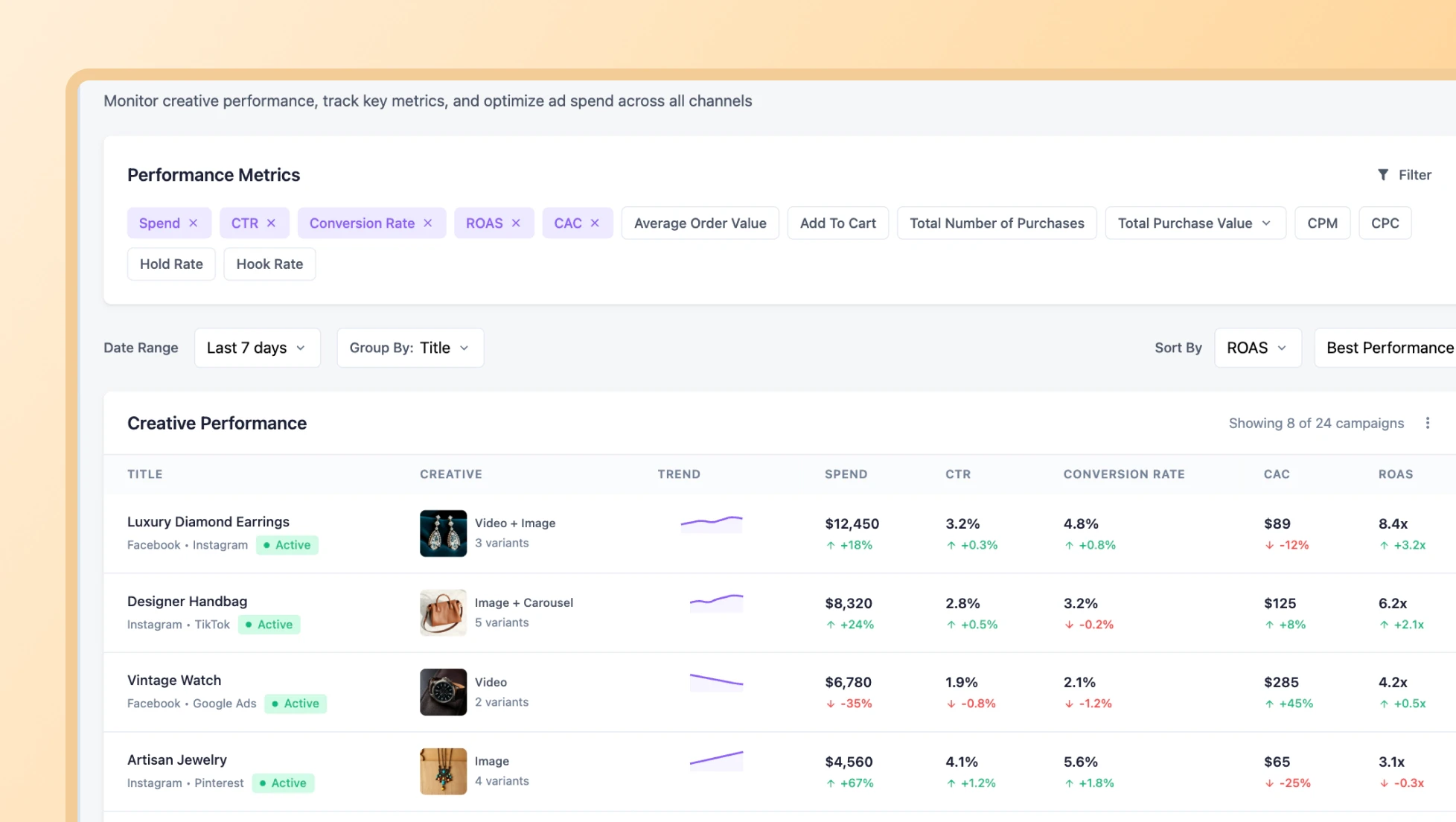Click the -35% spend change for Vintage Watch
Viewport: 1456px width, 822px height.
pos(849,704)
